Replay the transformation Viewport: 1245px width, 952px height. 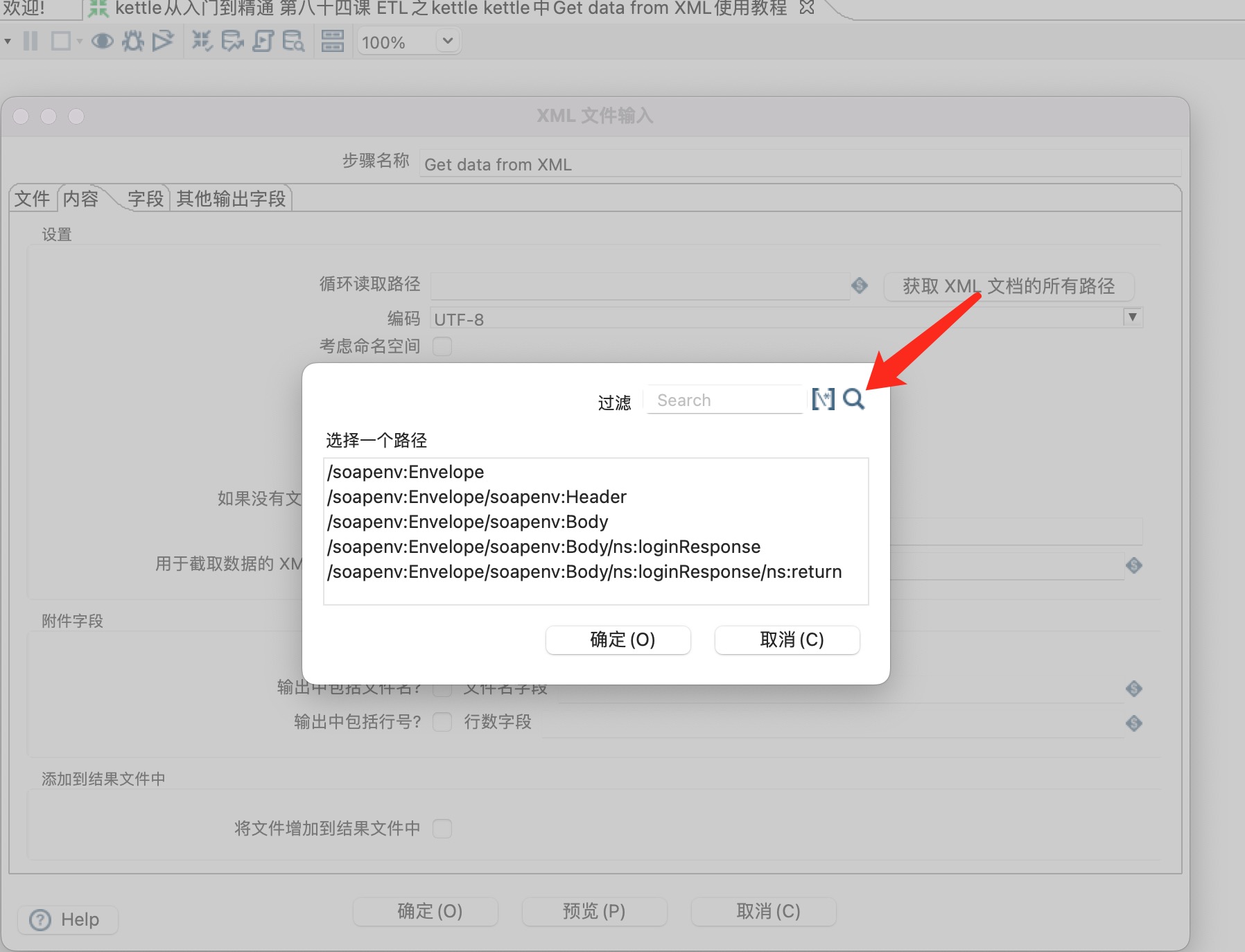[162, 41]
